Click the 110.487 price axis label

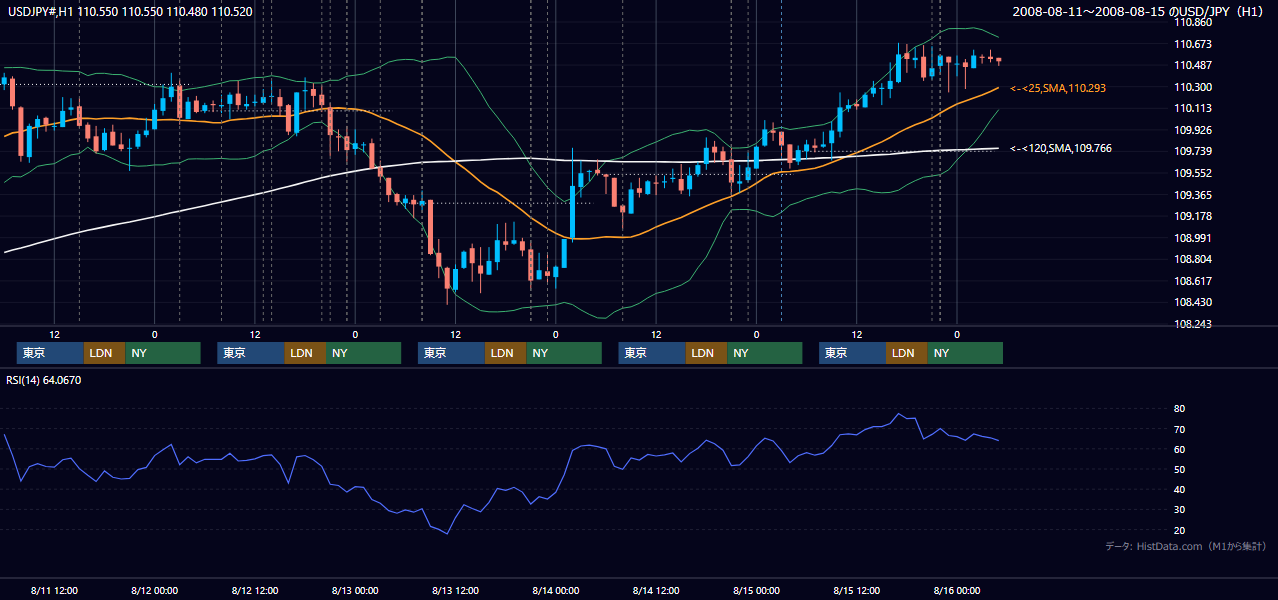[x=1194, y=65]
